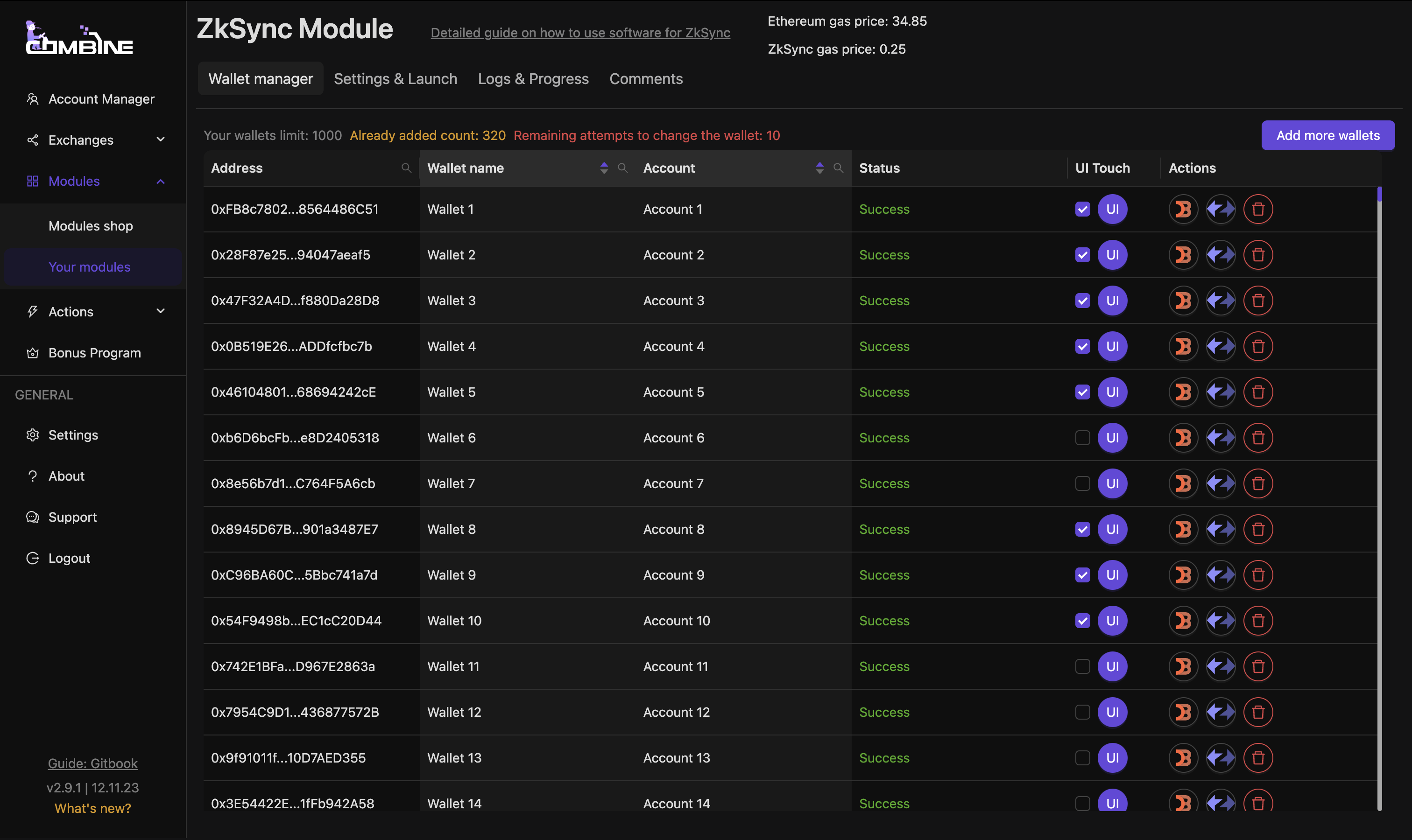Viewport: 1412px width, 840px height.
Task: Enable UI Touch checkbox for Wallet 11
Action: (x=1082, y=666)
